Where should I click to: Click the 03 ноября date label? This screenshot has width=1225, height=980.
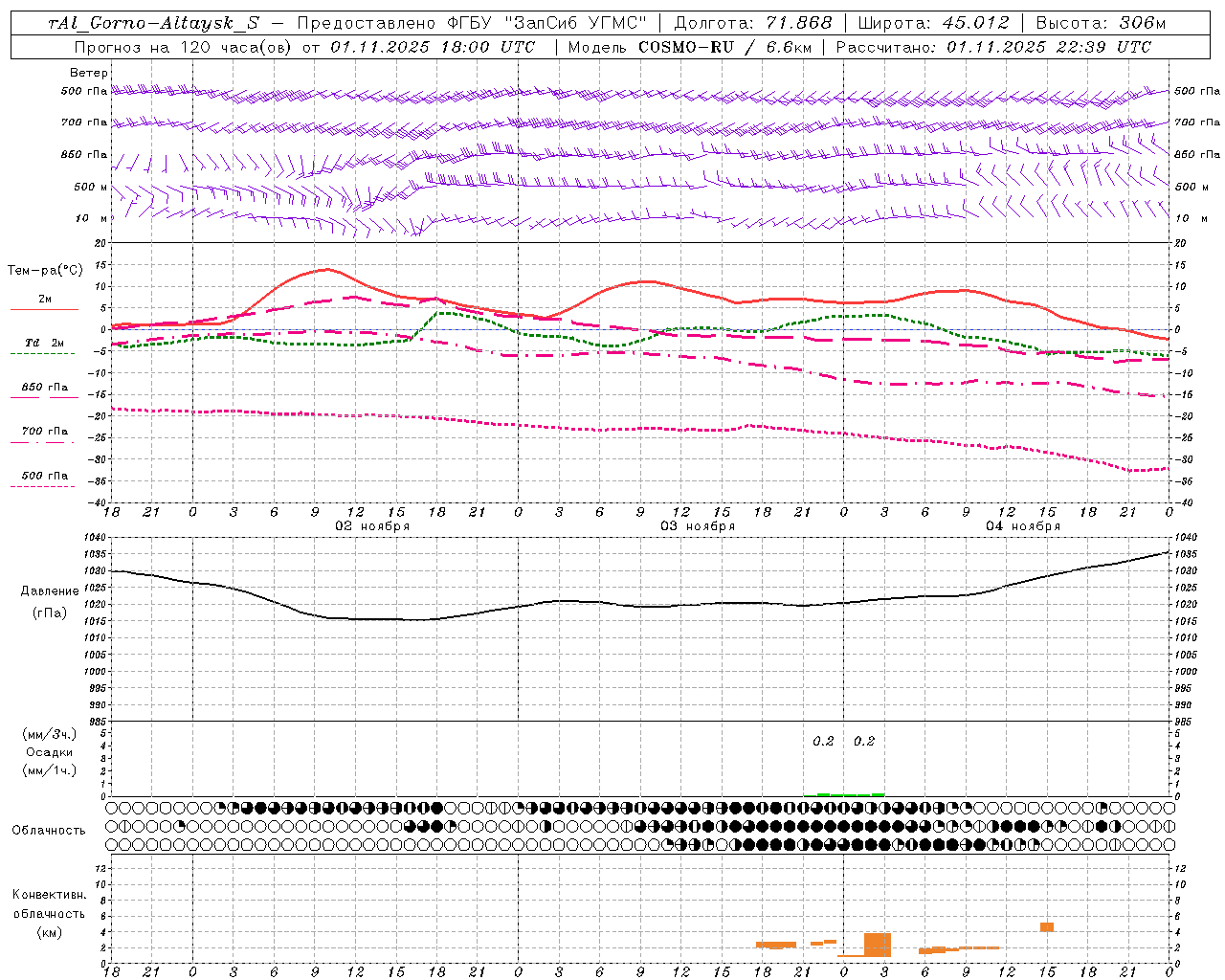698,525
